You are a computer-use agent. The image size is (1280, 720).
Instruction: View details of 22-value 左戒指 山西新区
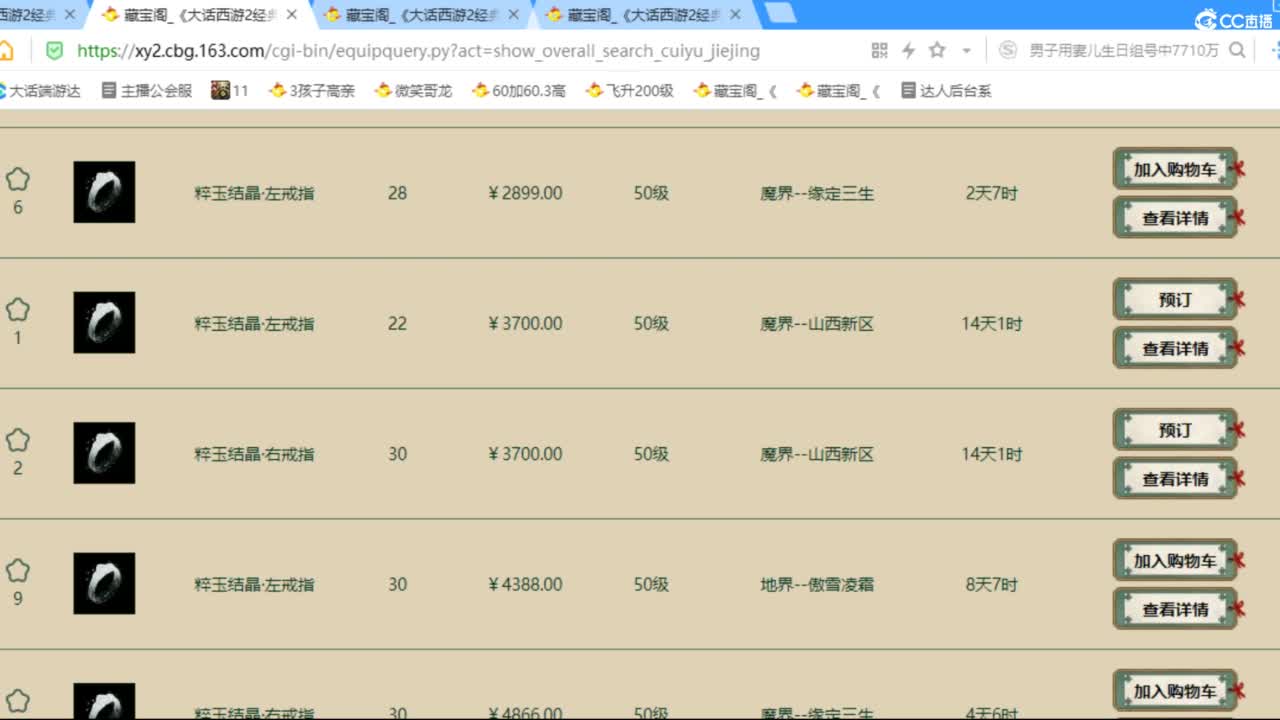click(1175, 348)
